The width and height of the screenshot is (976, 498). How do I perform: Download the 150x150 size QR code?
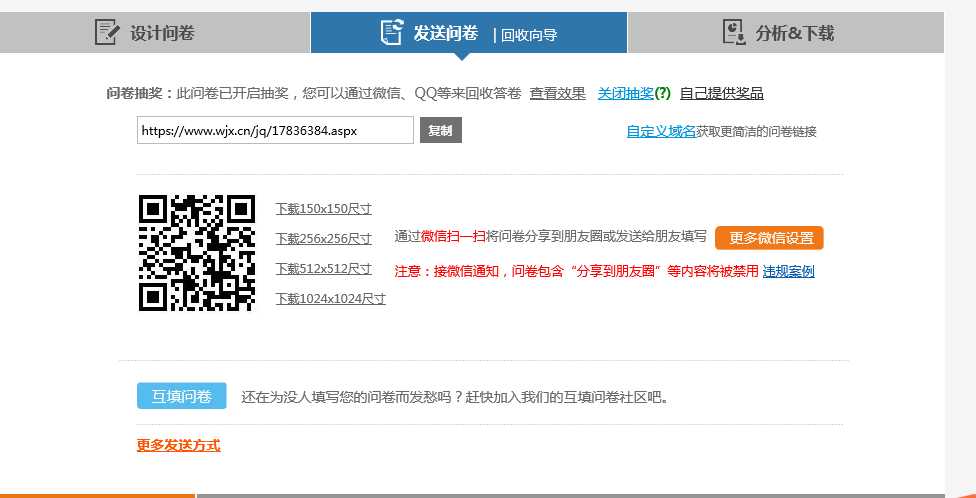324,209
